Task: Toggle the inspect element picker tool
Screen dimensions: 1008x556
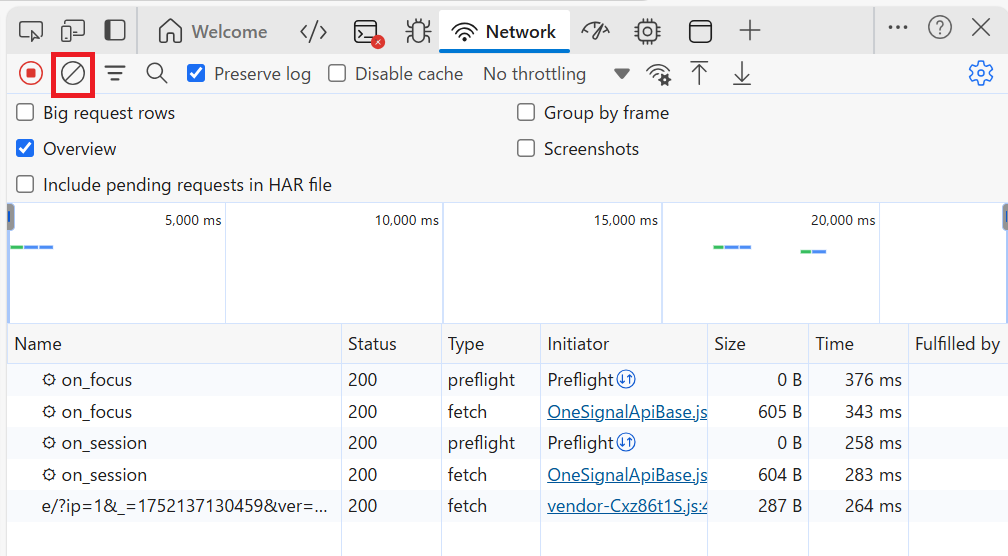Action: point(31,31)
